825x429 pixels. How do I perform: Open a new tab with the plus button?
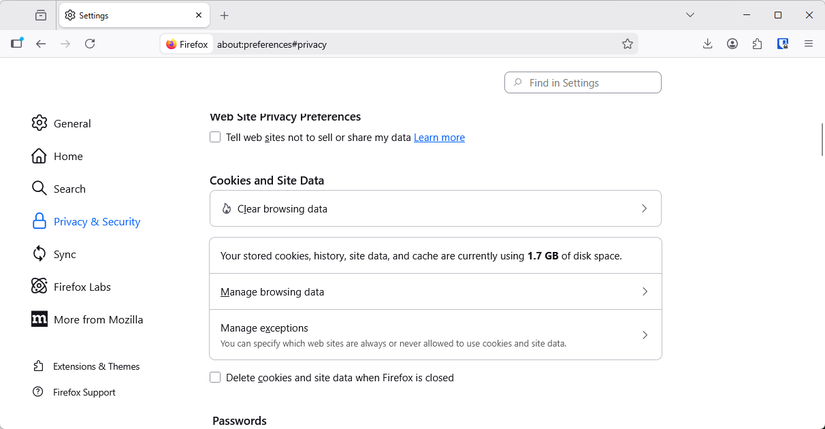point(224,15)
